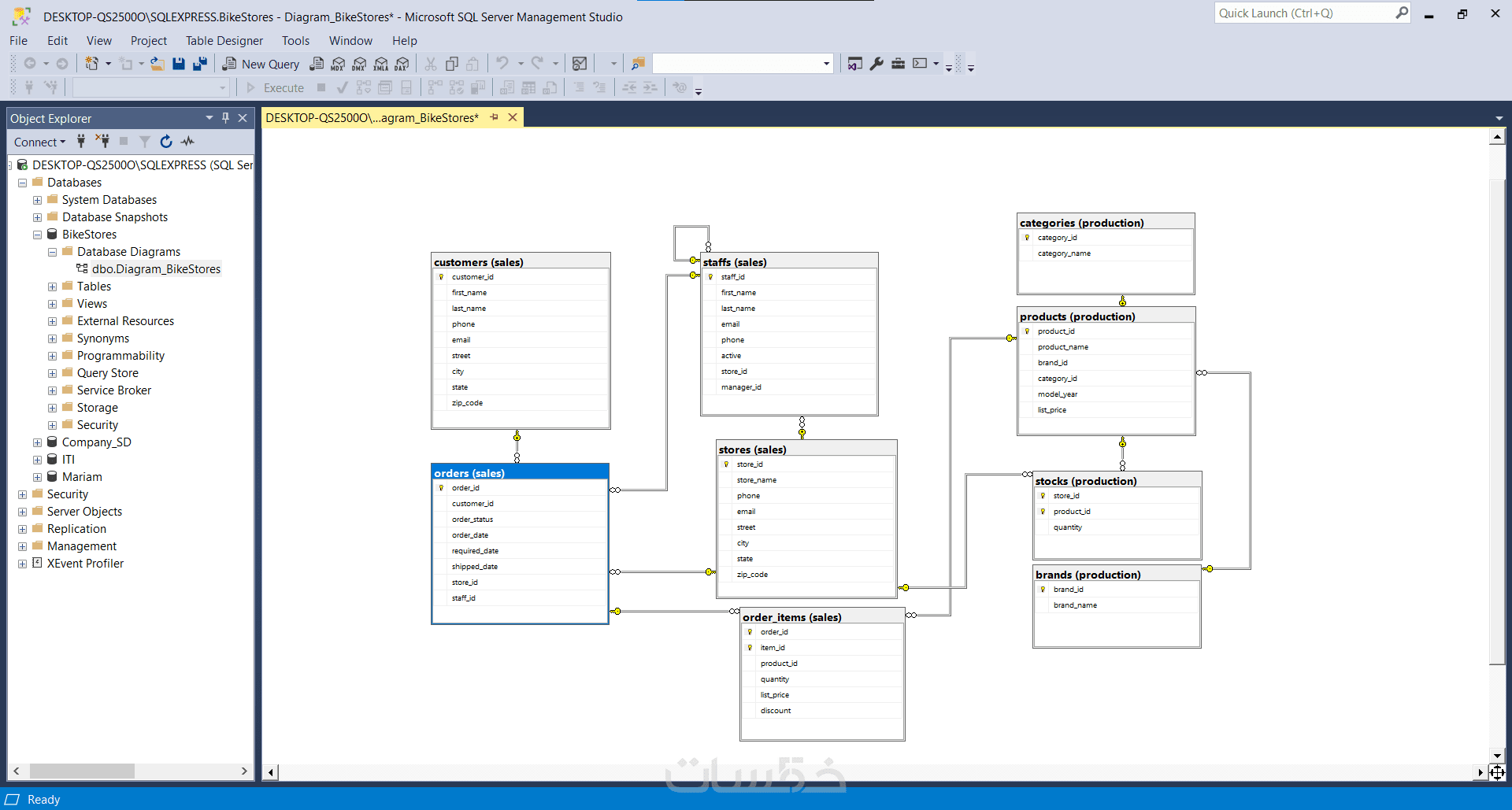Expand the Tables folder node
The image size is (1512, 810).
coord(52,287)
